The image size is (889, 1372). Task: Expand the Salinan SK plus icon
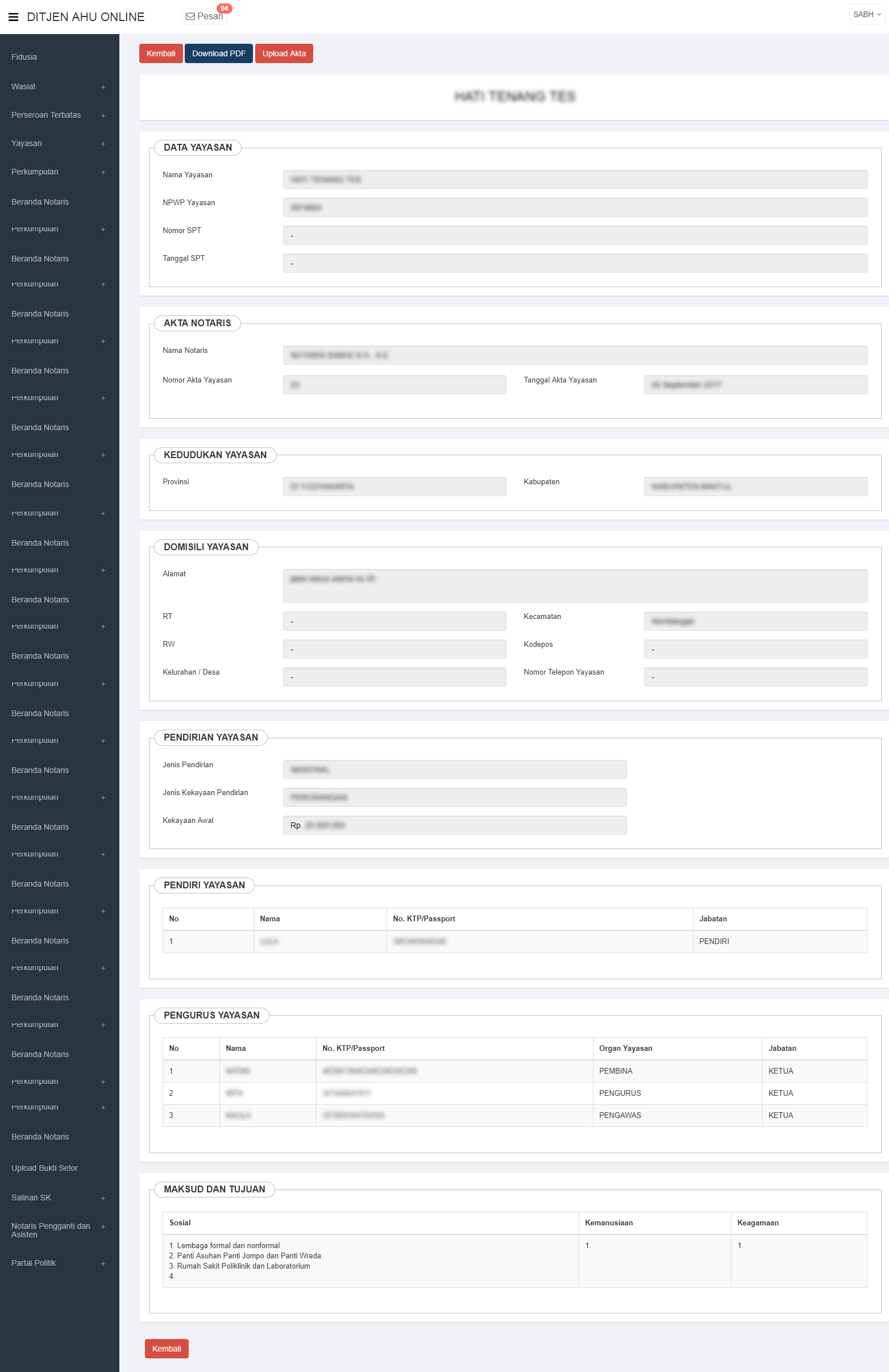click(103, 1198)
